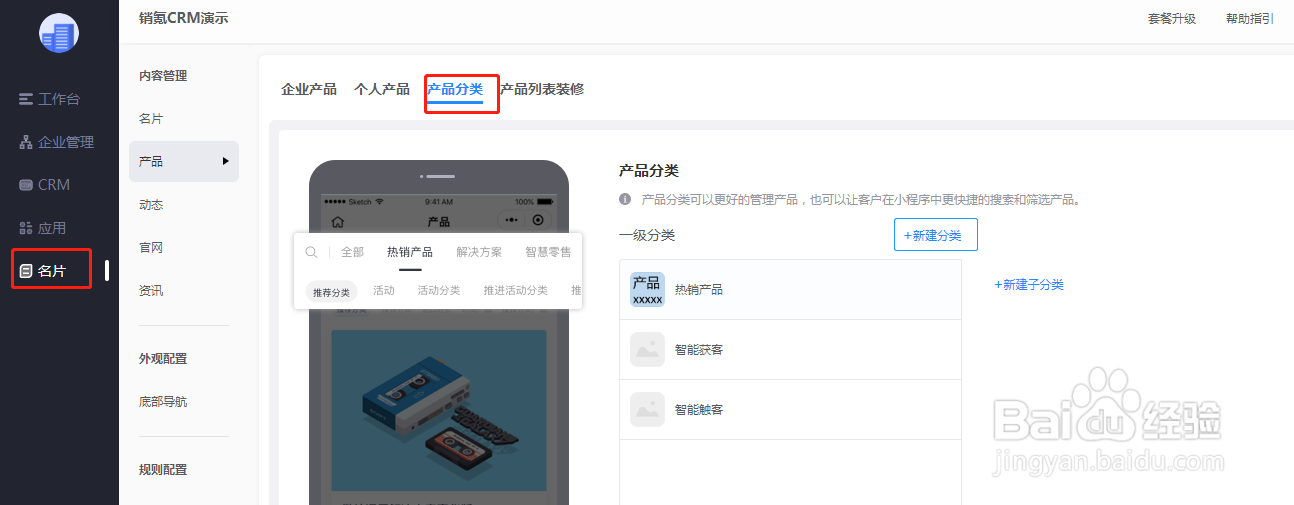Click the 热销产品 category thumbnail image
This screenshot has height=505, width=1294.
pos(647,289)
